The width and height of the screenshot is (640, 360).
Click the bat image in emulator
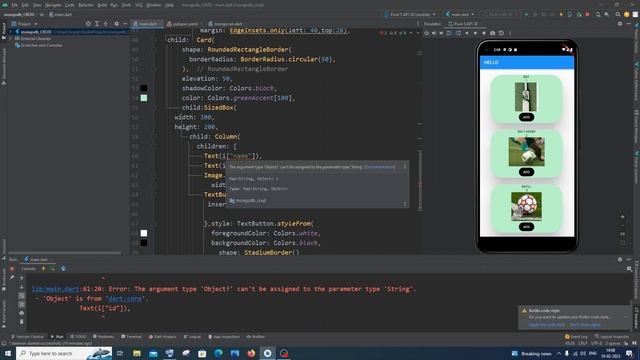click(x=526, y=97)
